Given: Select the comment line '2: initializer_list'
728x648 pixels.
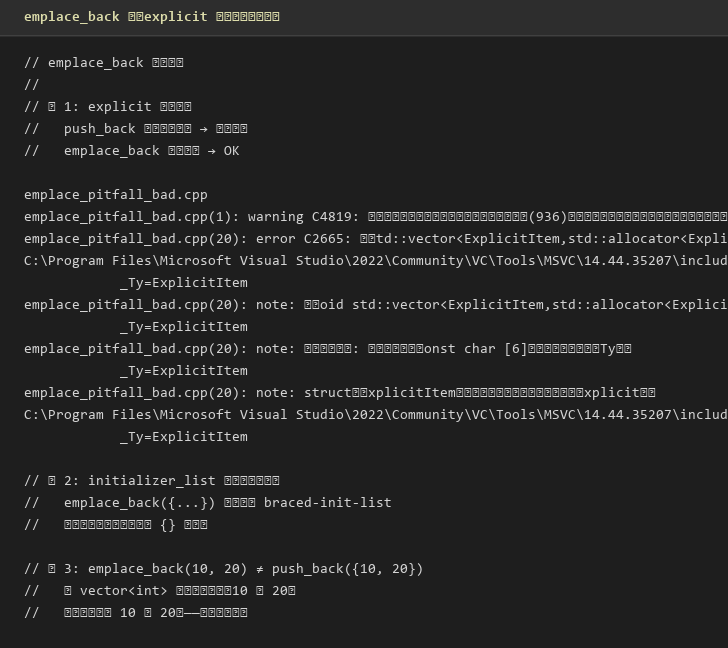Looking at the screenshot, I should 151,481.
